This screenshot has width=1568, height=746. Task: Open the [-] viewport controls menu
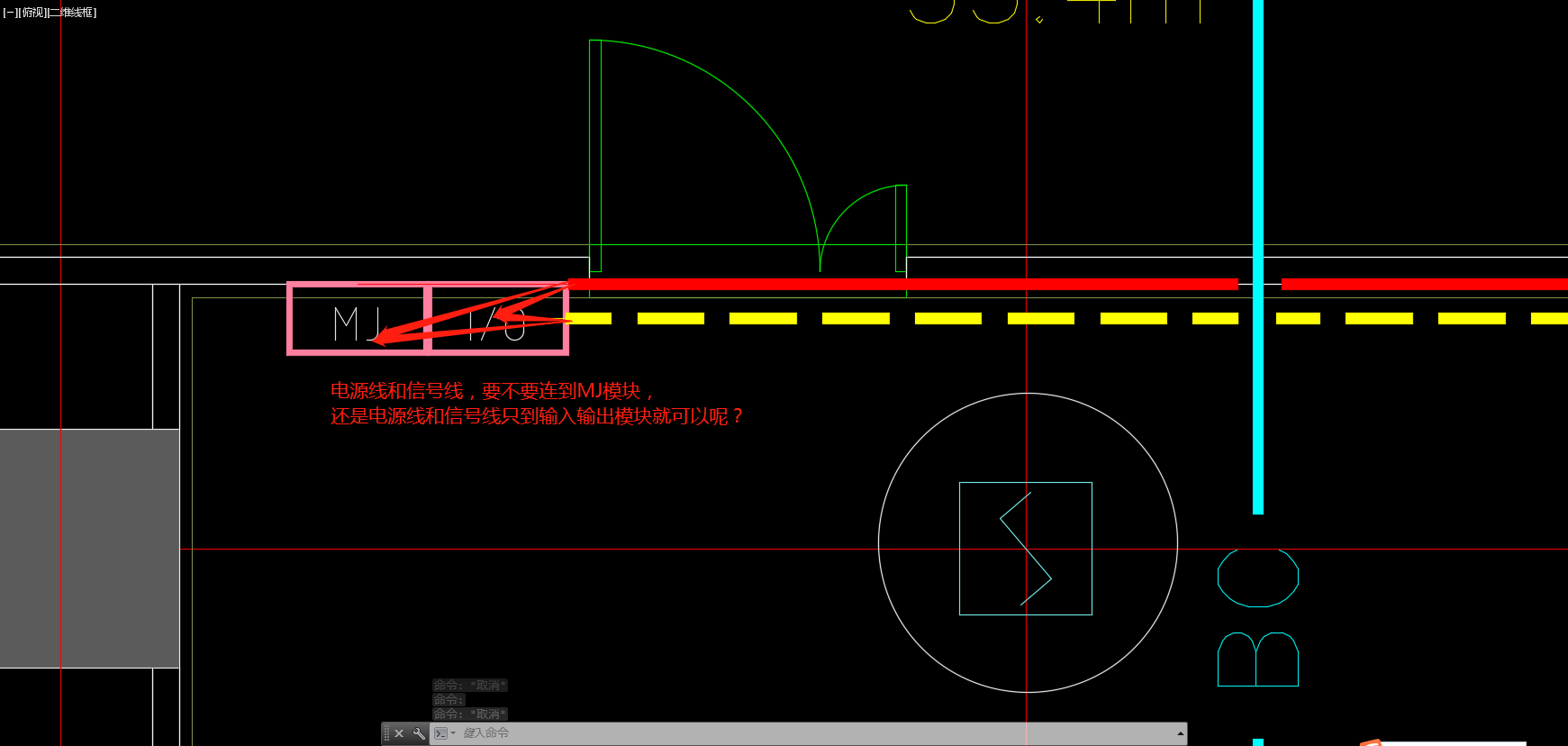[9, 13]
